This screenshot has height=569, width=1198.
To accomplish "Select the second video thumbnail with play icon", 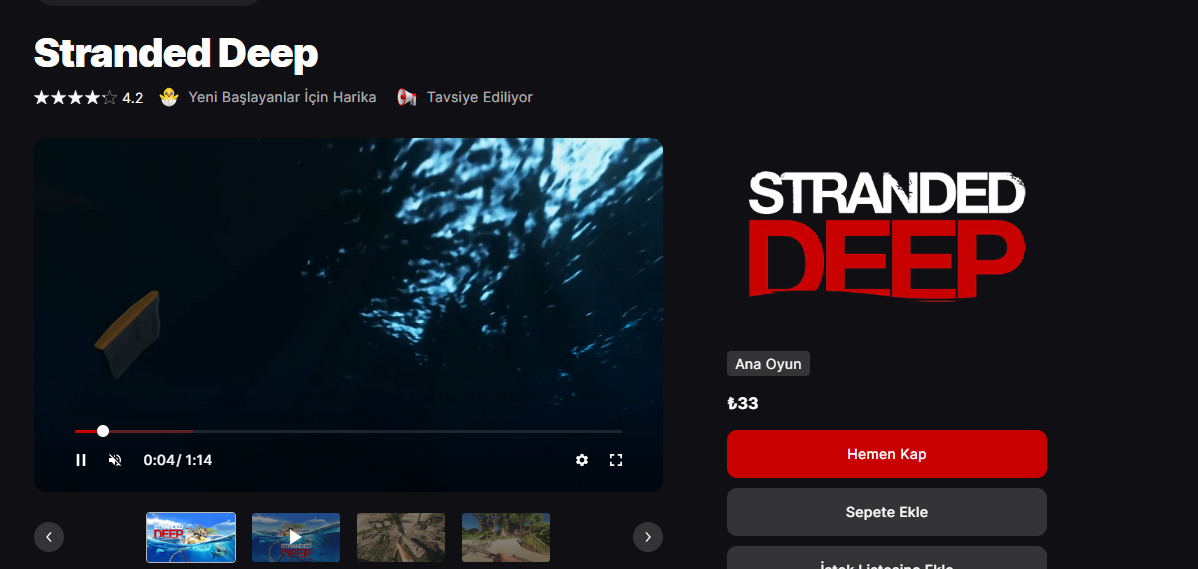I will point(296,538).
